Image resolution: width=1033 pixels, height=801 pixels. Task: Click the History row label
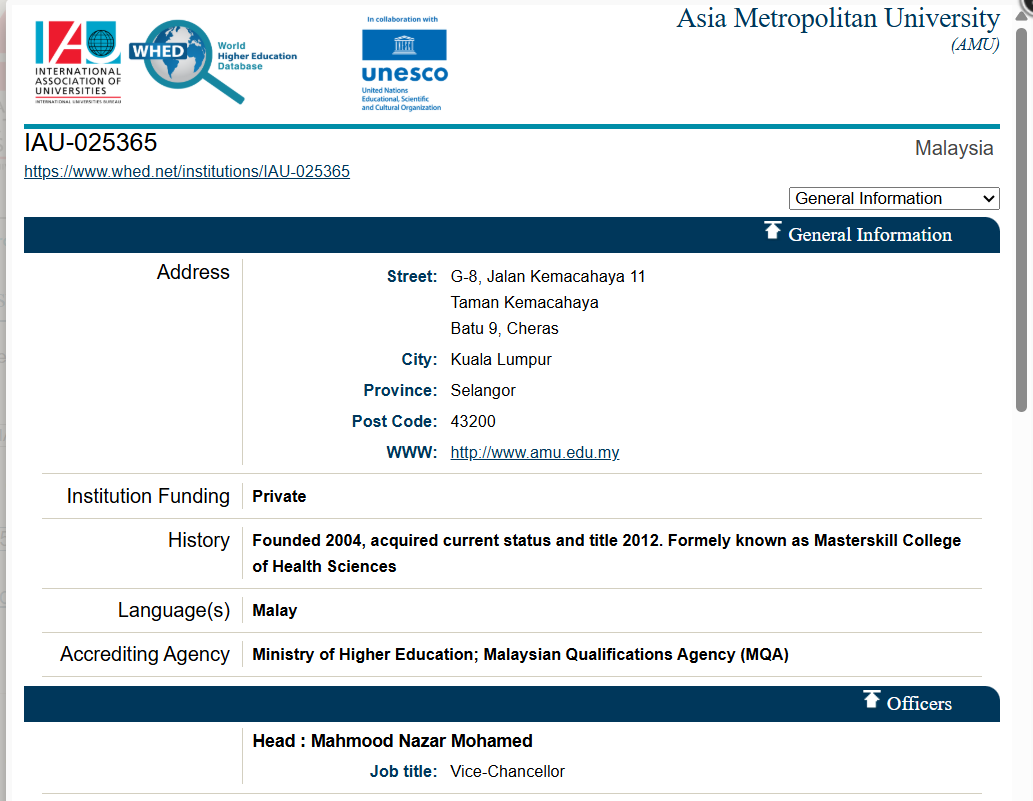click(199, 540)
